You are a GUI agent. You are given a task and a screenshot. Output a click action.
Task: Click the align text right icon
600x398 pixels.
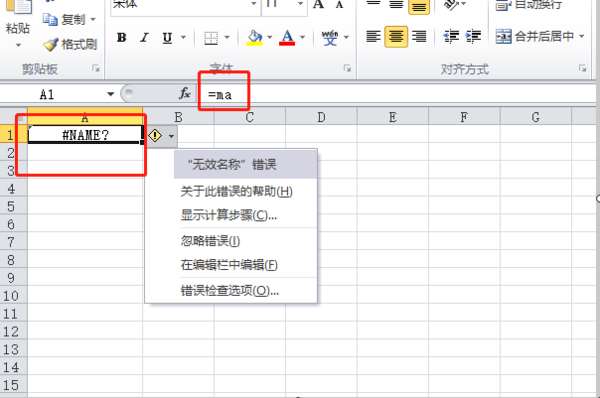coord(419,37)
